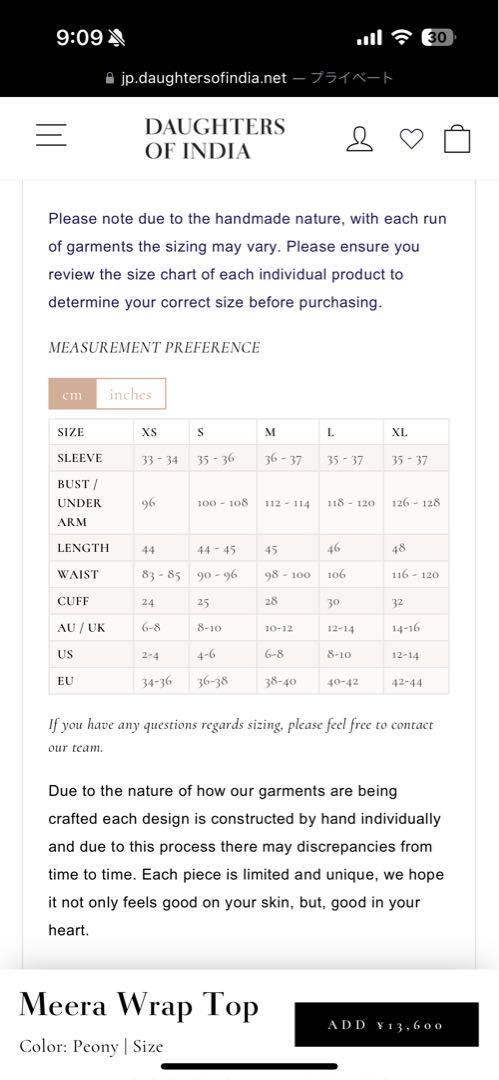The height and width of the screenshot is (1080, 499).
Task: Tap the Wi-Fi status icon
Action: [400, 37]
